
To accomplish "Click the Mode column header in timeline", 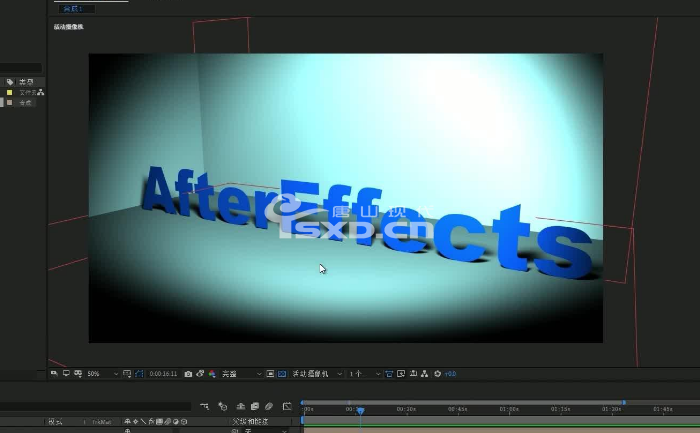I will [55, 421].
